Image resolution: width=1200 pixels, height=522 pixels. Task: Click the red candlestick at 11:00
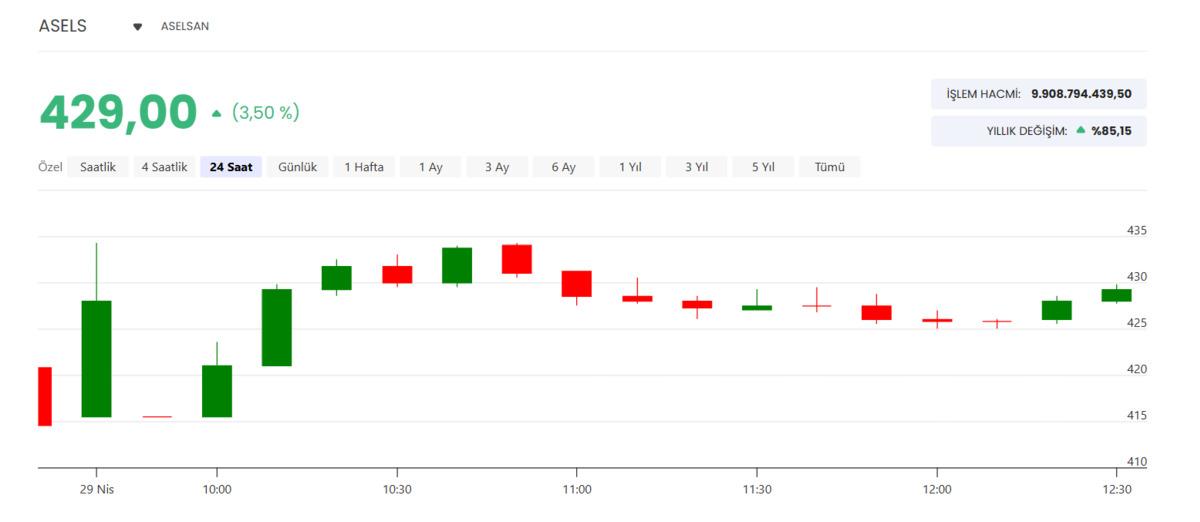point(577,283)
